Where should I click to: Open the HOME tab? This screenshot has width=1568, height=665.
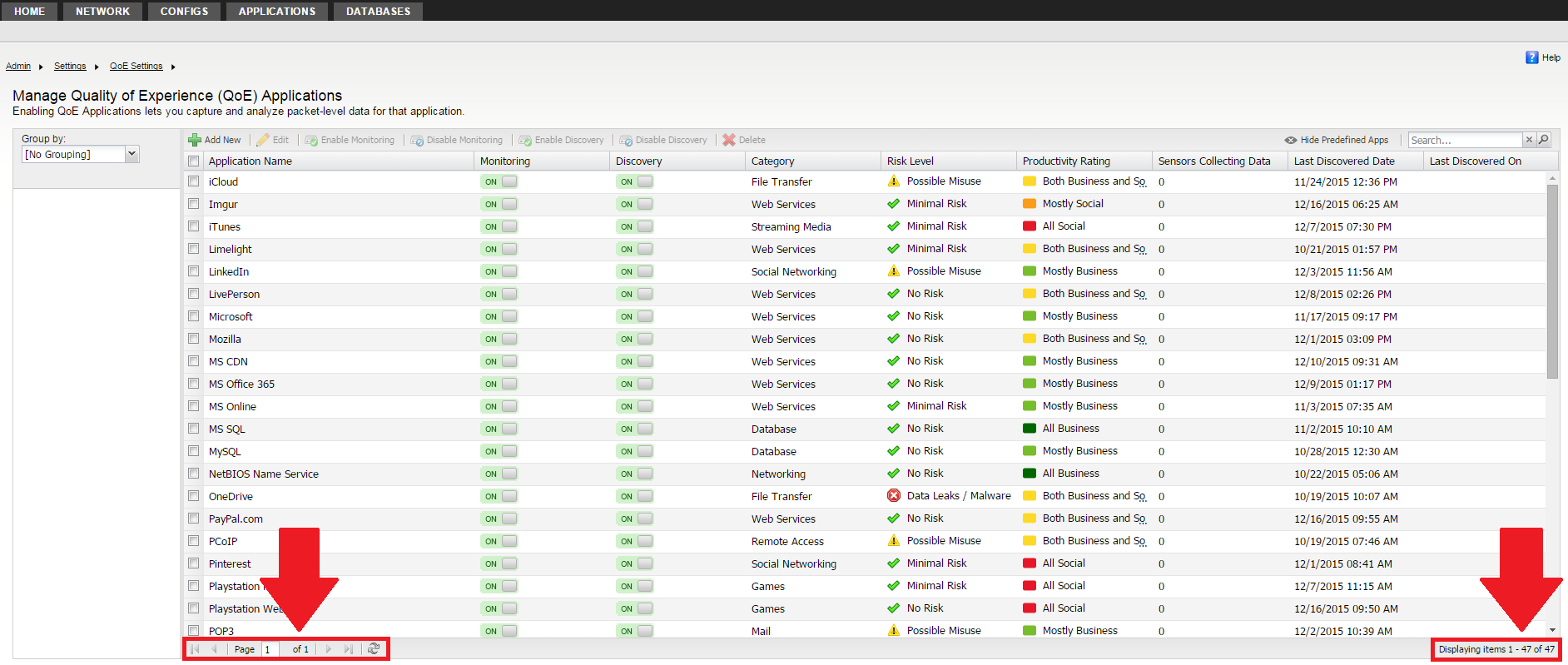point(30,11)
